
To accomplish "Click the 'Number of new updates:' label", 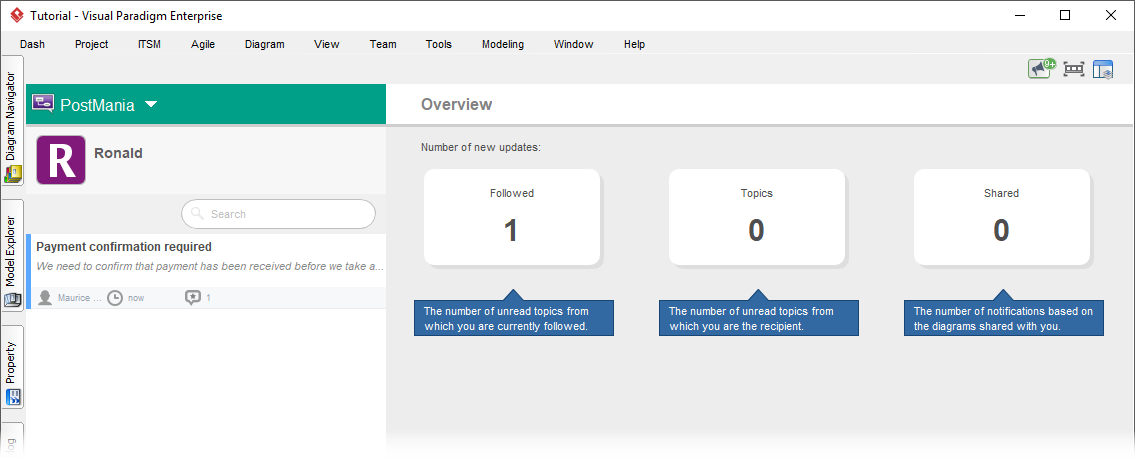I will coord(481,147).
